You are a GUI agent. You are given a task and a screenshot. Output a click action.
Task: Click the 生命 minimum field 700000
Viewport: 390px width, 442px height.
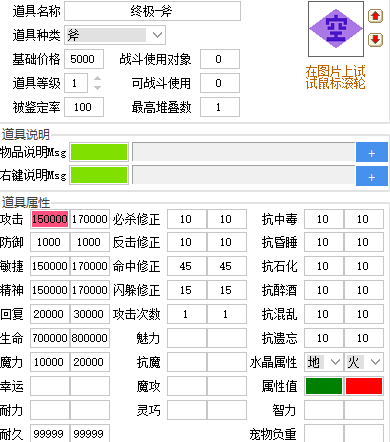(x=50, y=338)
